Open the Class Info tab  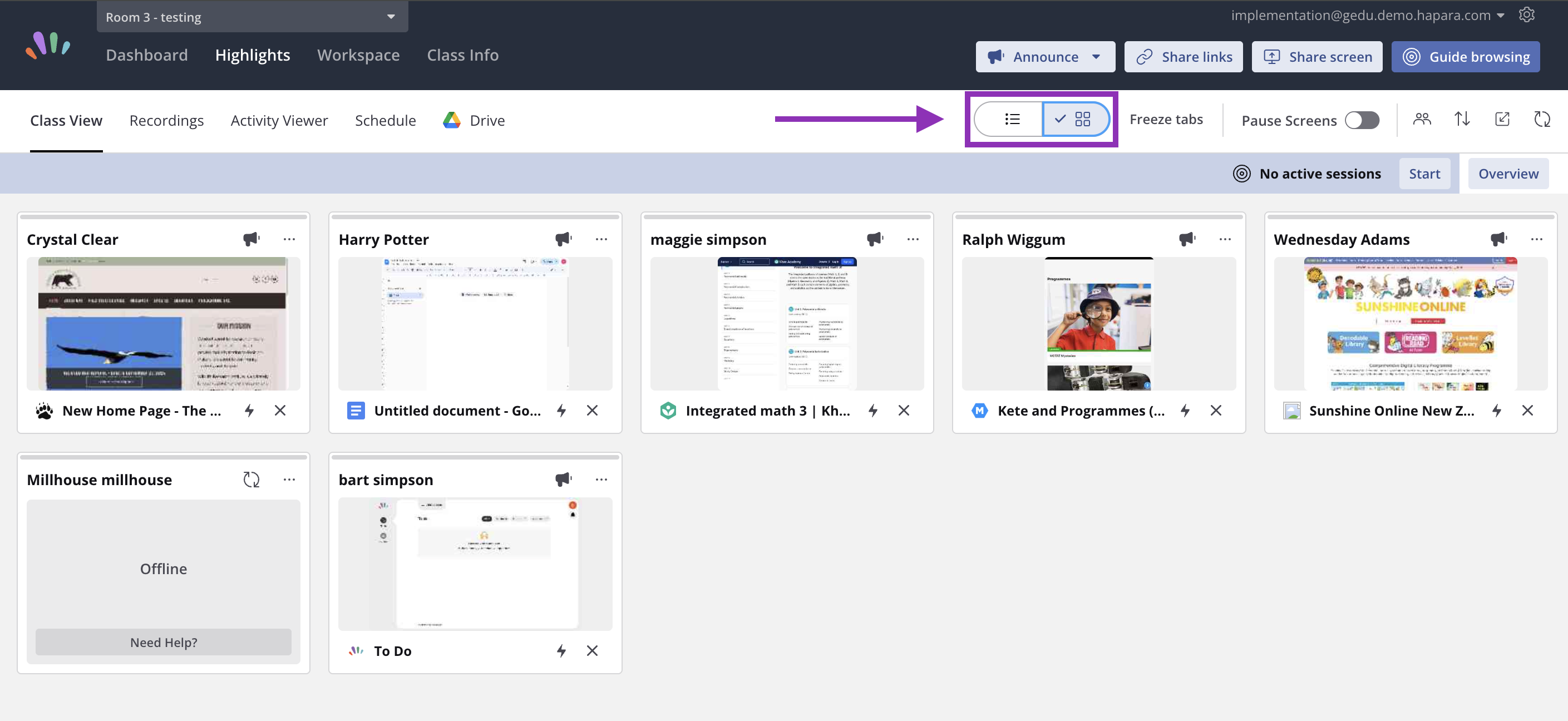(x=462, y=55)
